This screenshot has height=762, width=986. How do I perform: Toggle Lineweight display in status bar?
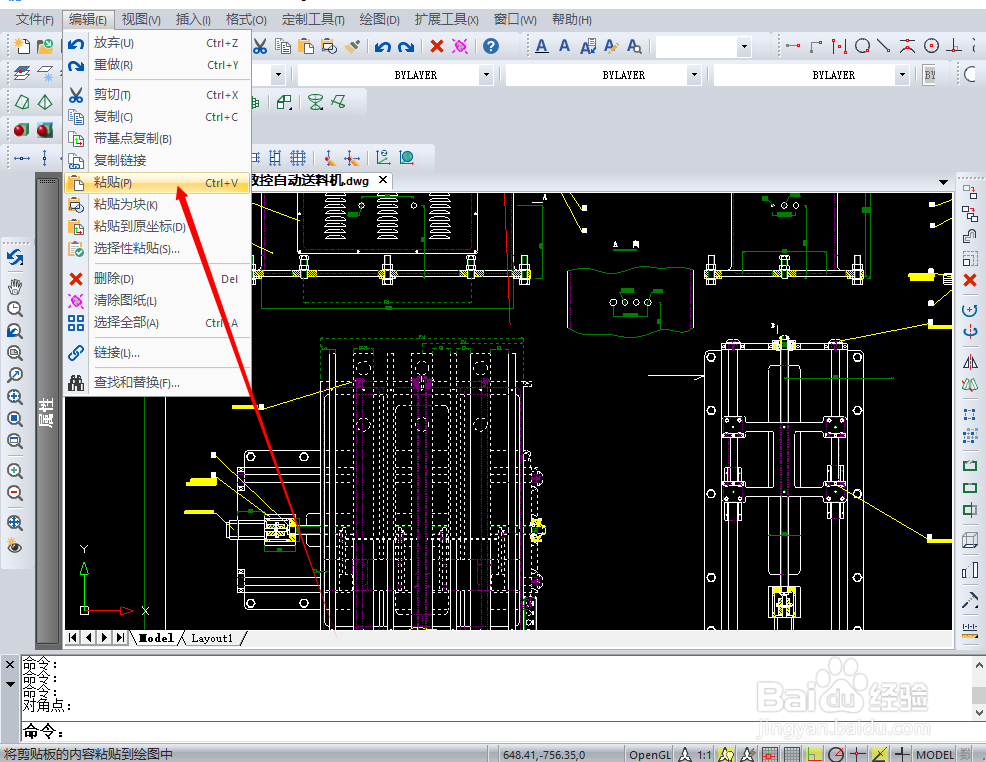click(902, 754)
